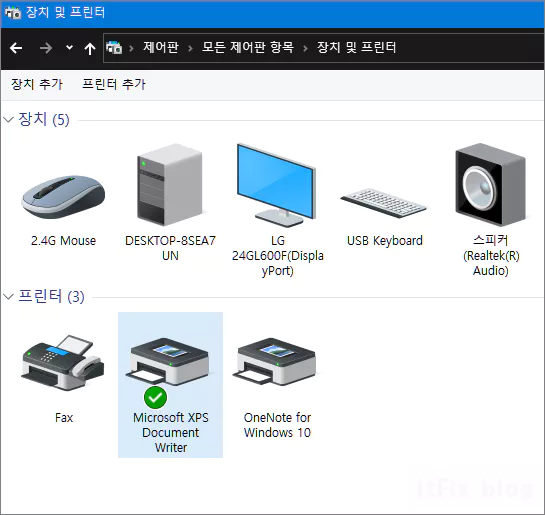Collapse the 프린터 (3) section

(x=8, y=296)
